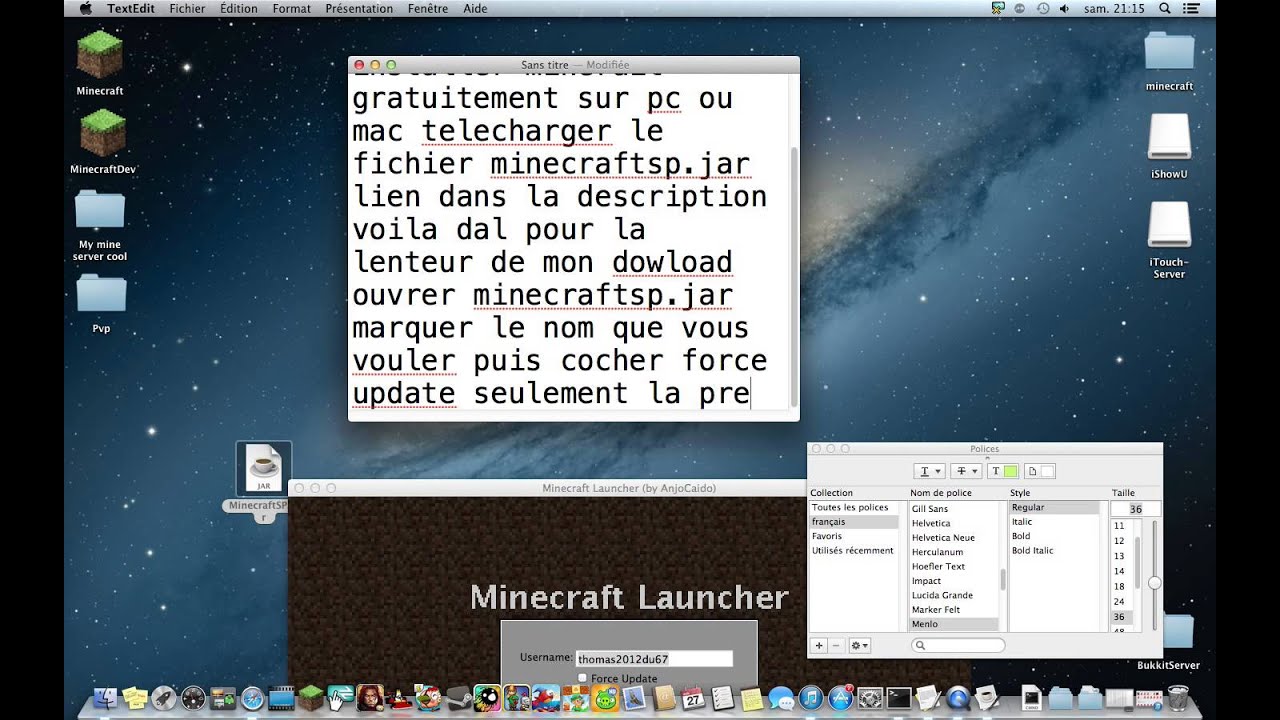Open Terminal in the Dock

(x=899, y=698)
